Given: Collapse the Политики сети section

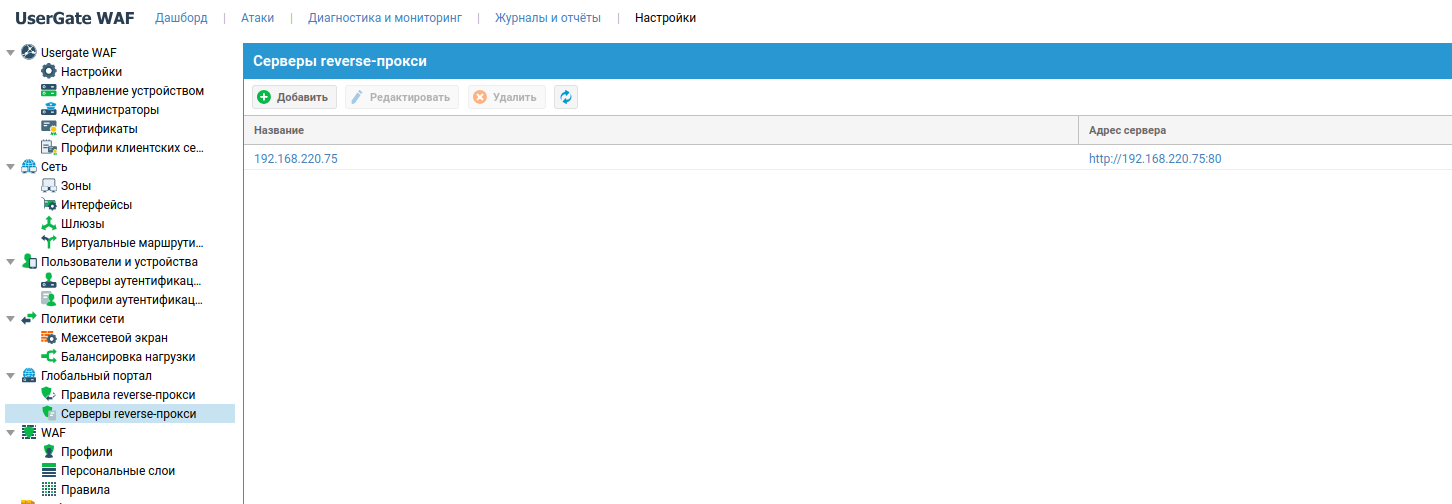Looking at the screenshot, I should click(x=11, y=319).
